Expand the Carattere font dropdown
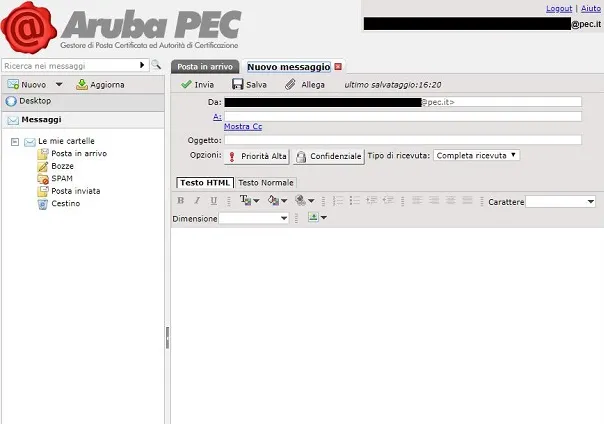The image size is (604, 424). point(562,202)
